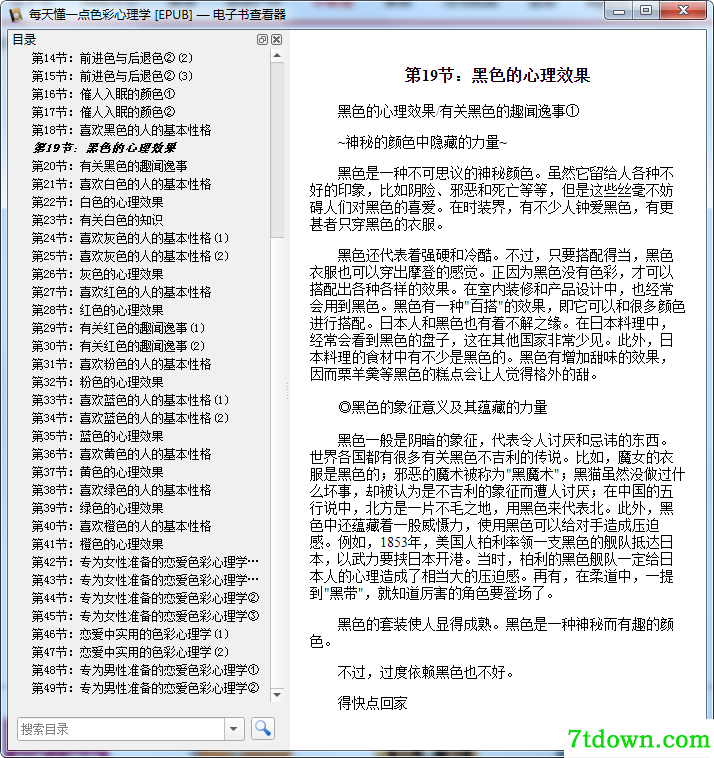Open the truncated 第42节 entry

coord(145,562)
